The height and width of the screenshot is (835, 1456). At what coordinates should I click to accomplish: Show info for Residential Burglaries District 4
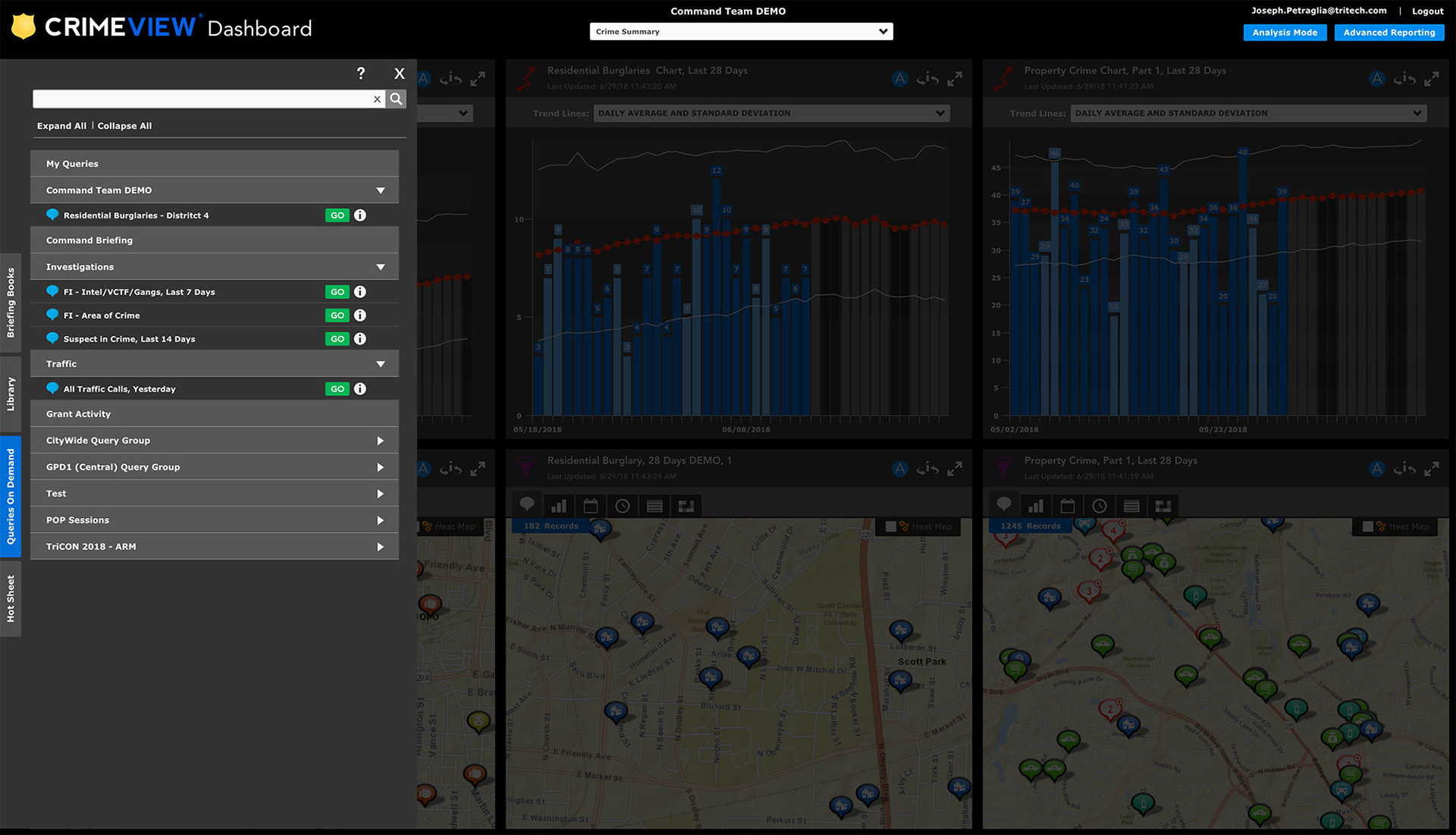coord(360,215)
